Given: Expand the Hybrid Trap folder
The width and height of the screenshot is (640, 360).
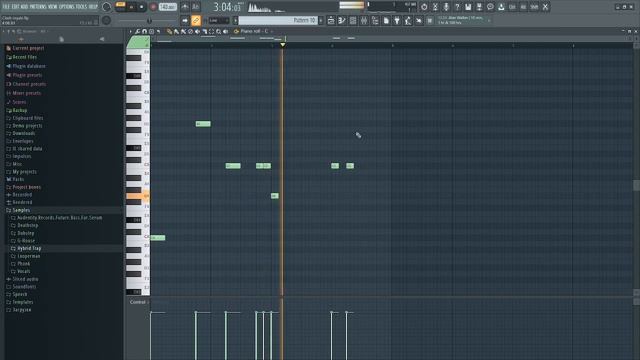Looking at the screenshot, I should coord(29,248).
